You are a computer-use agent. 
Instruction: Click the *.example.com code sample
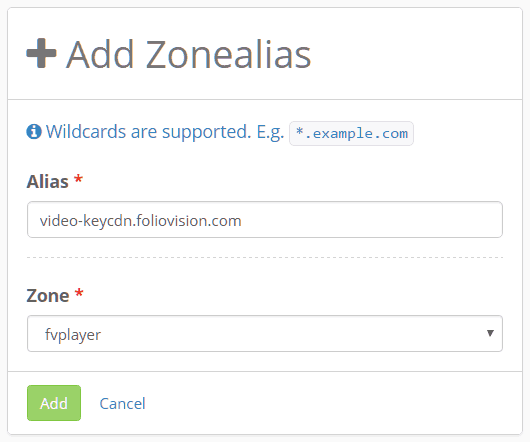(x=351, y=133)
